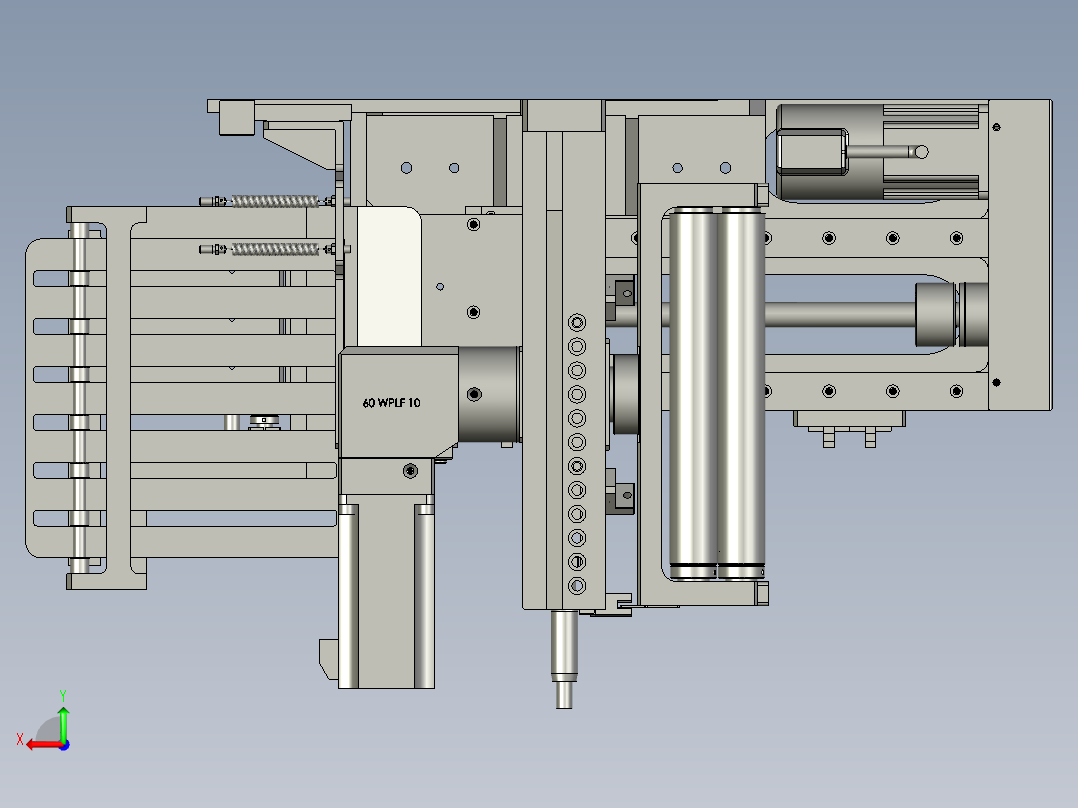Select the vertical hinge rod on the left grille
This screenshot has width=1078, height=808.
click(80, 398)
